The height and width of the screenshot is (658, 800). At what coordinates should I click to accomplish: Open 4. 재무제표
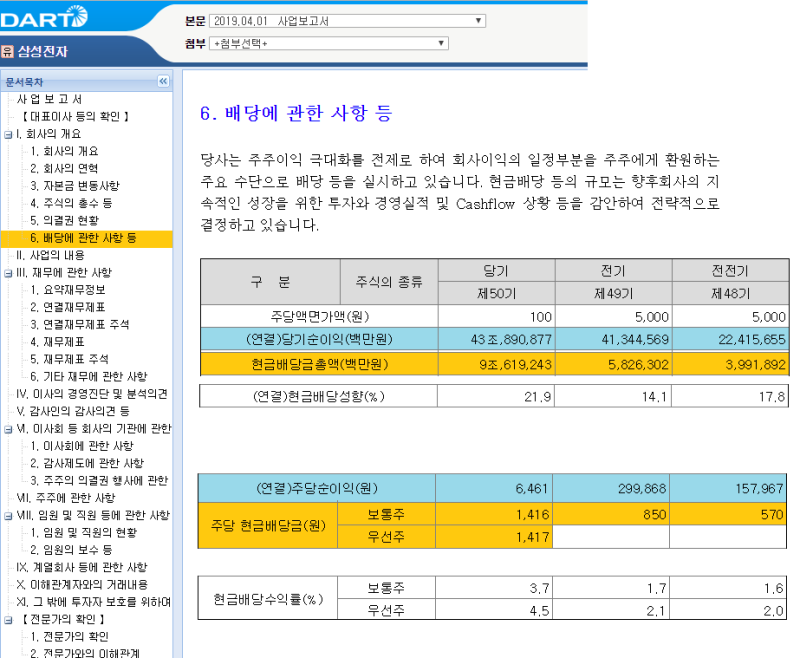[x=57, y=342]
